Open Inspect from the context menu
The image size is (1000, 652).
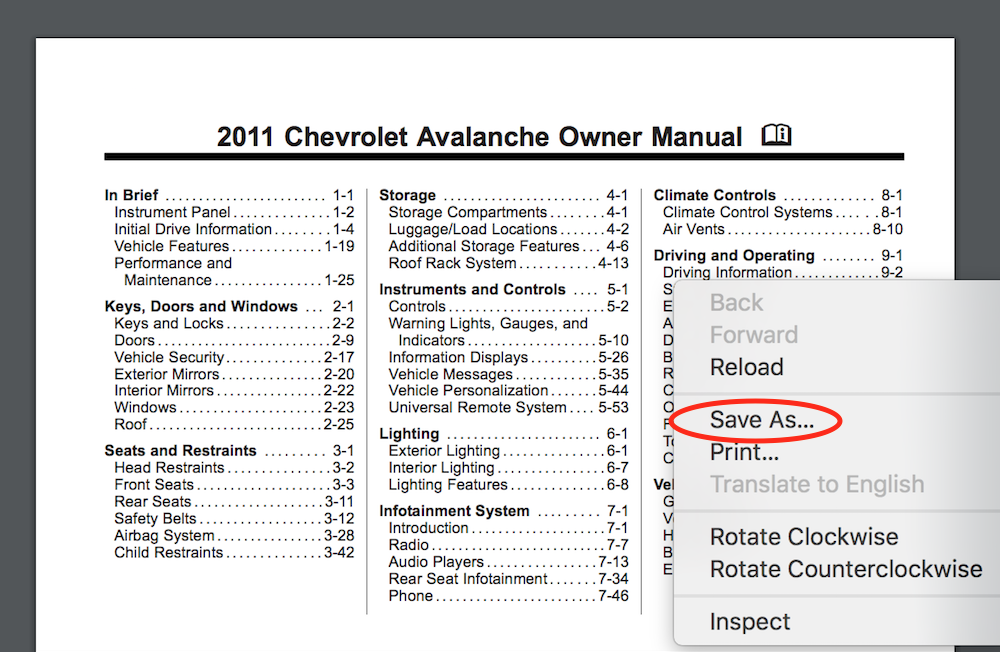[749, 622]
